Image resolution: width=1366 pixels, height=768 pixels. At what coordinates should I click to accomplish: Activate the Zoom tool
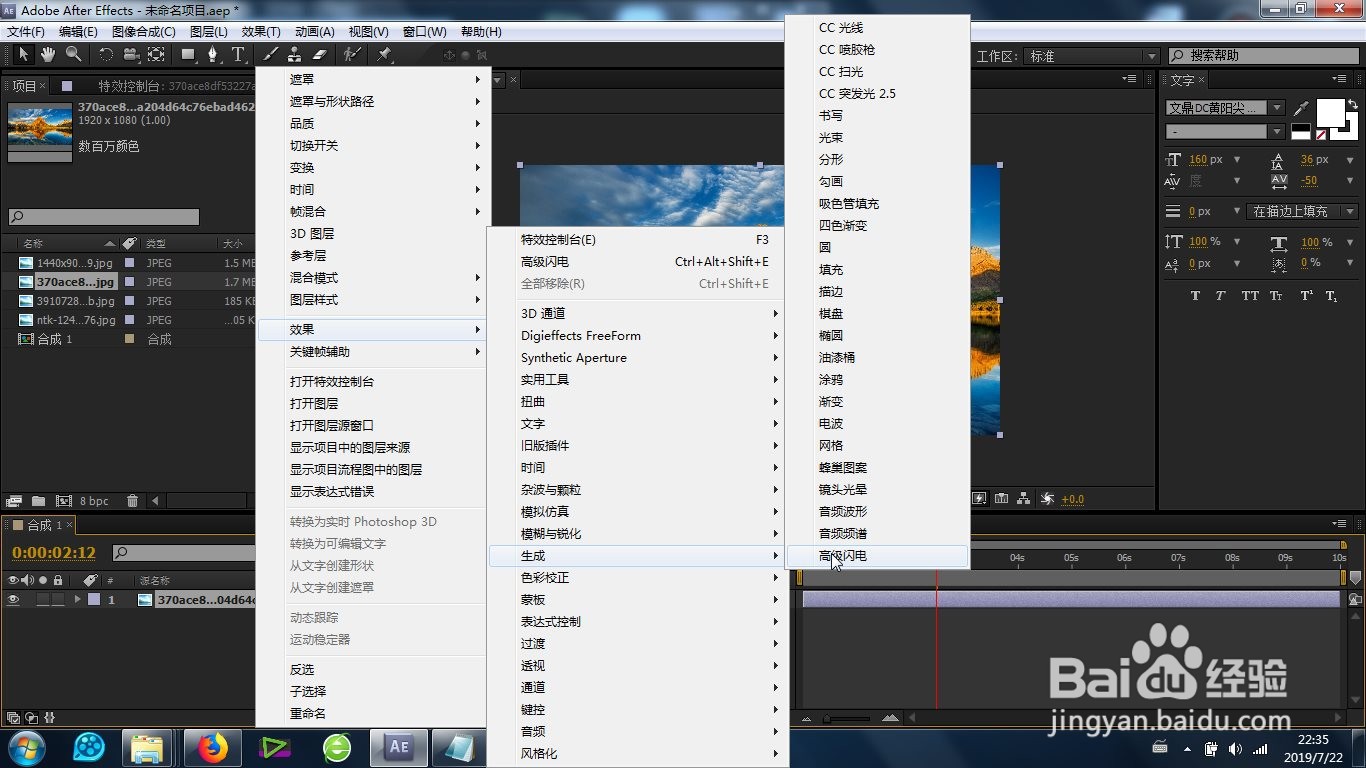pos(73,54)
